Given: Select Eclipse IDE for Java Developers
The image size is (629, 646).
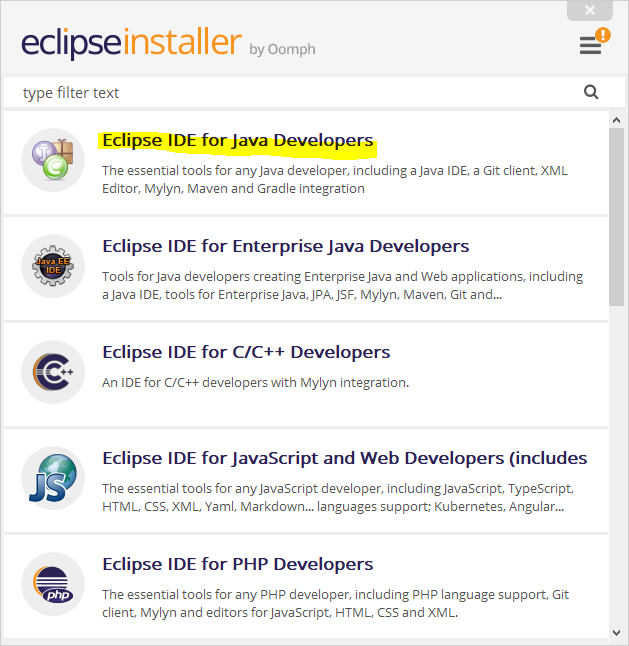Looking at the screenshot, I should coord(306,162).
